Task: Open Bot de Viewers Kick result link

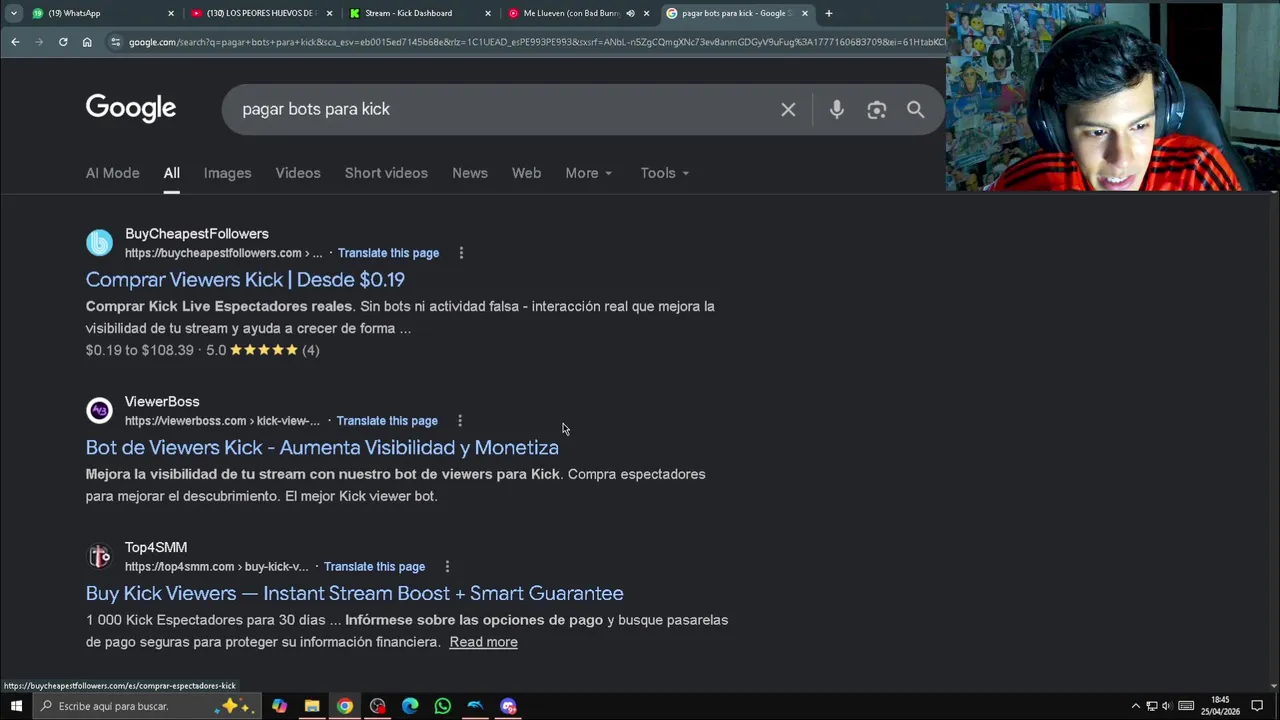Action: coord(322,448)
